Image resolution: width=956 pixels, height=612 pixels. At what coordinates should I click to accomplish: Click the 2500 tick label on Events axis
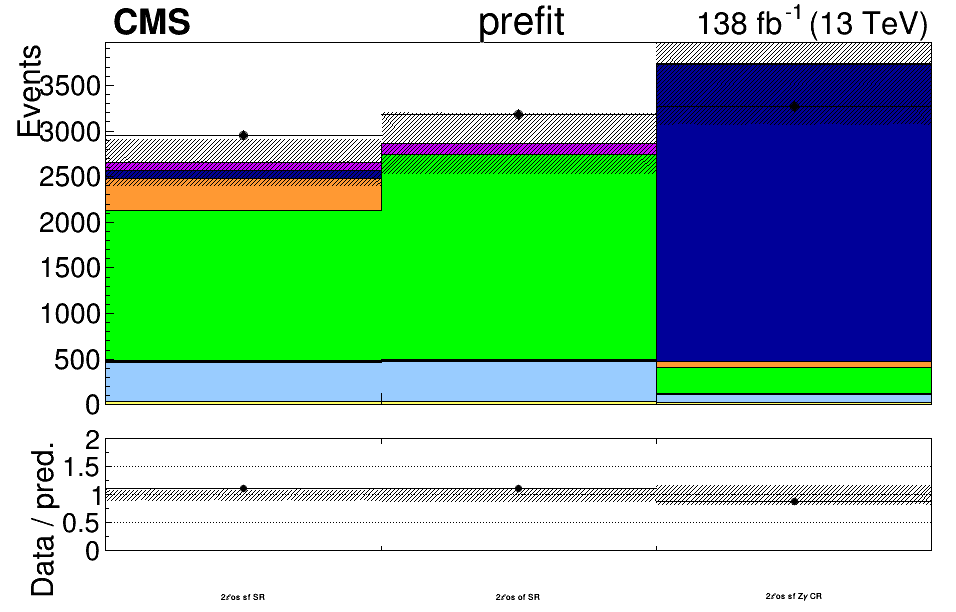point(70,177)
